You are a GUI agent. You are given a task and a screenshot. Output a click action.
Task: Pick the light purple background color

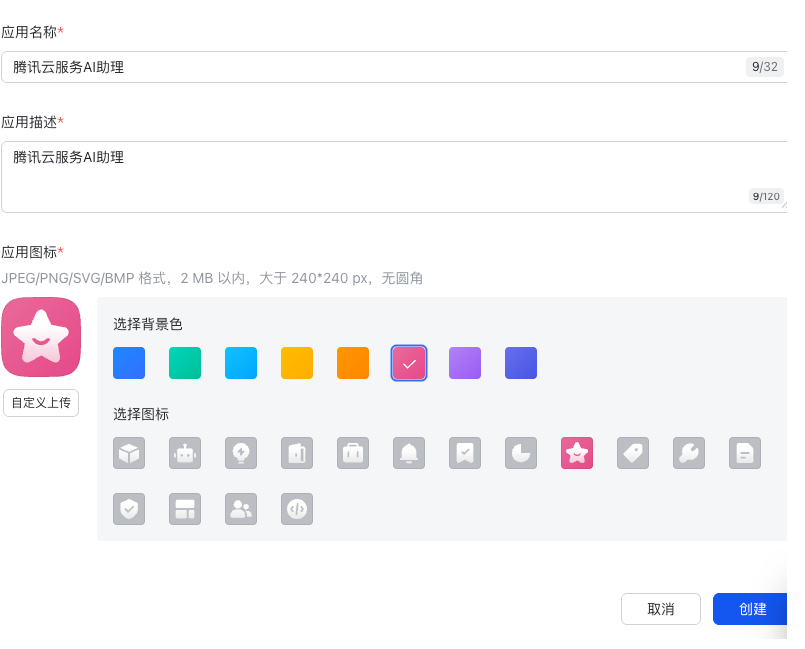[465, 363]
